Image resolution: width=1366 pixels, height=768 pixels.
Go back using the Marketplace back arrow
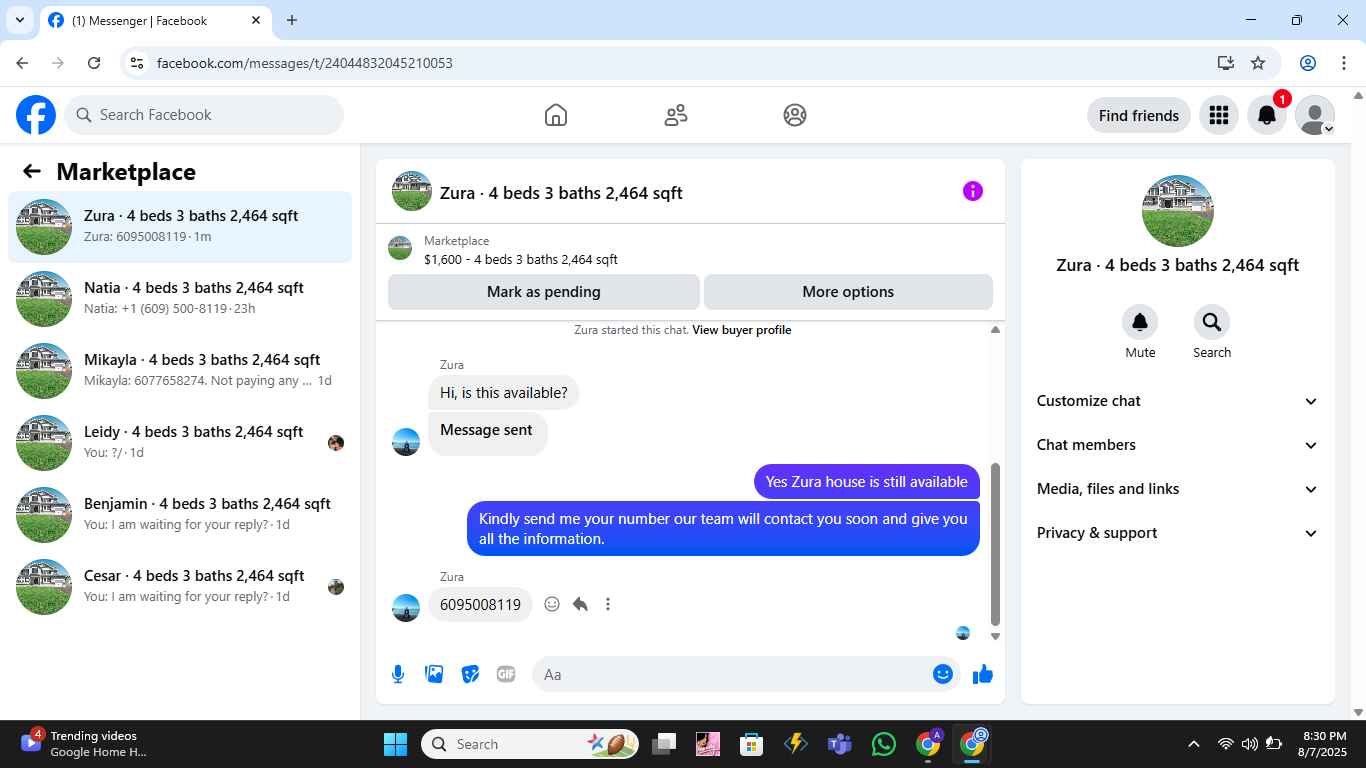32,171
